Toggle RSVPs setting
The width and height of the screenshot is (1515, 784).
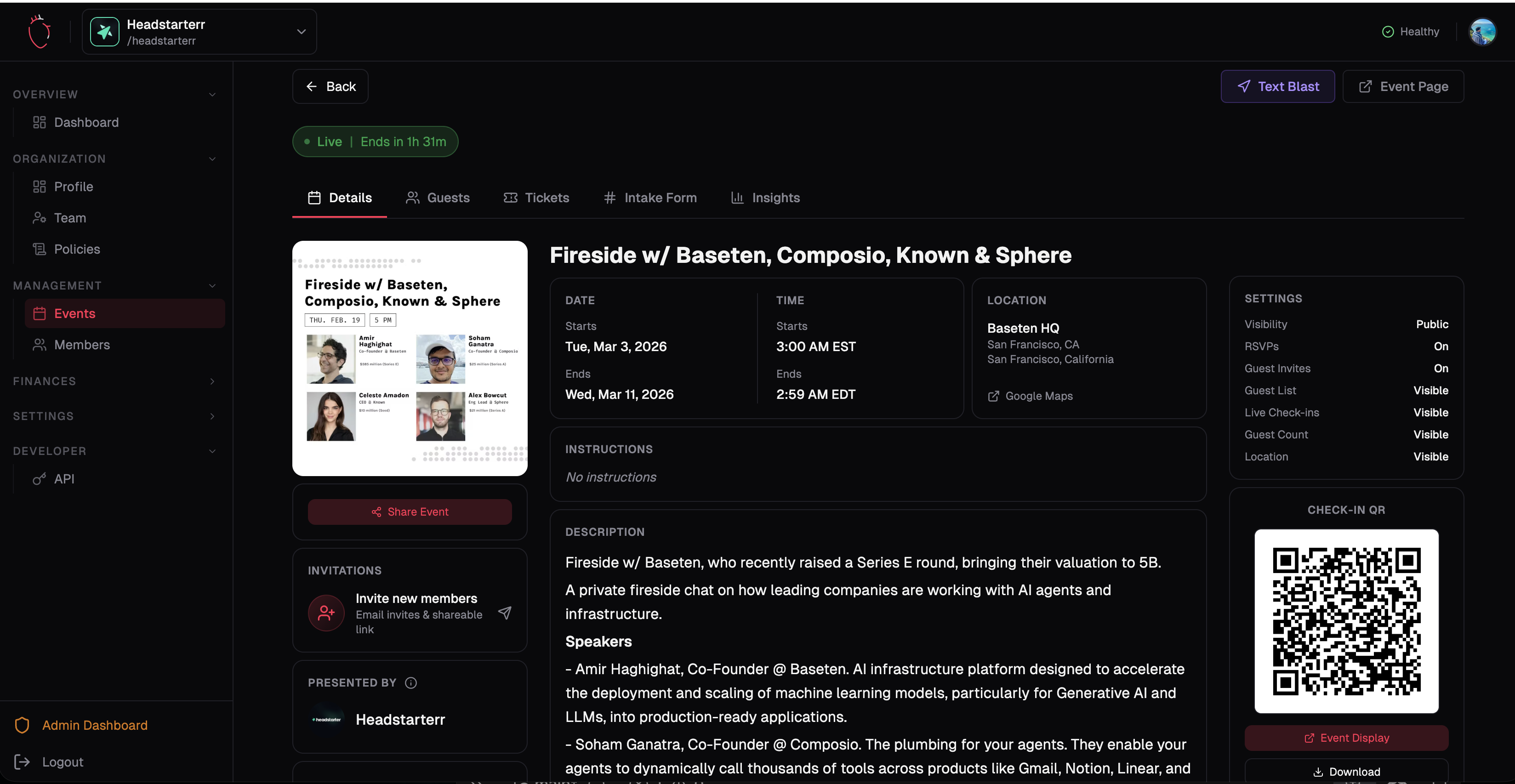point(1441,346)
